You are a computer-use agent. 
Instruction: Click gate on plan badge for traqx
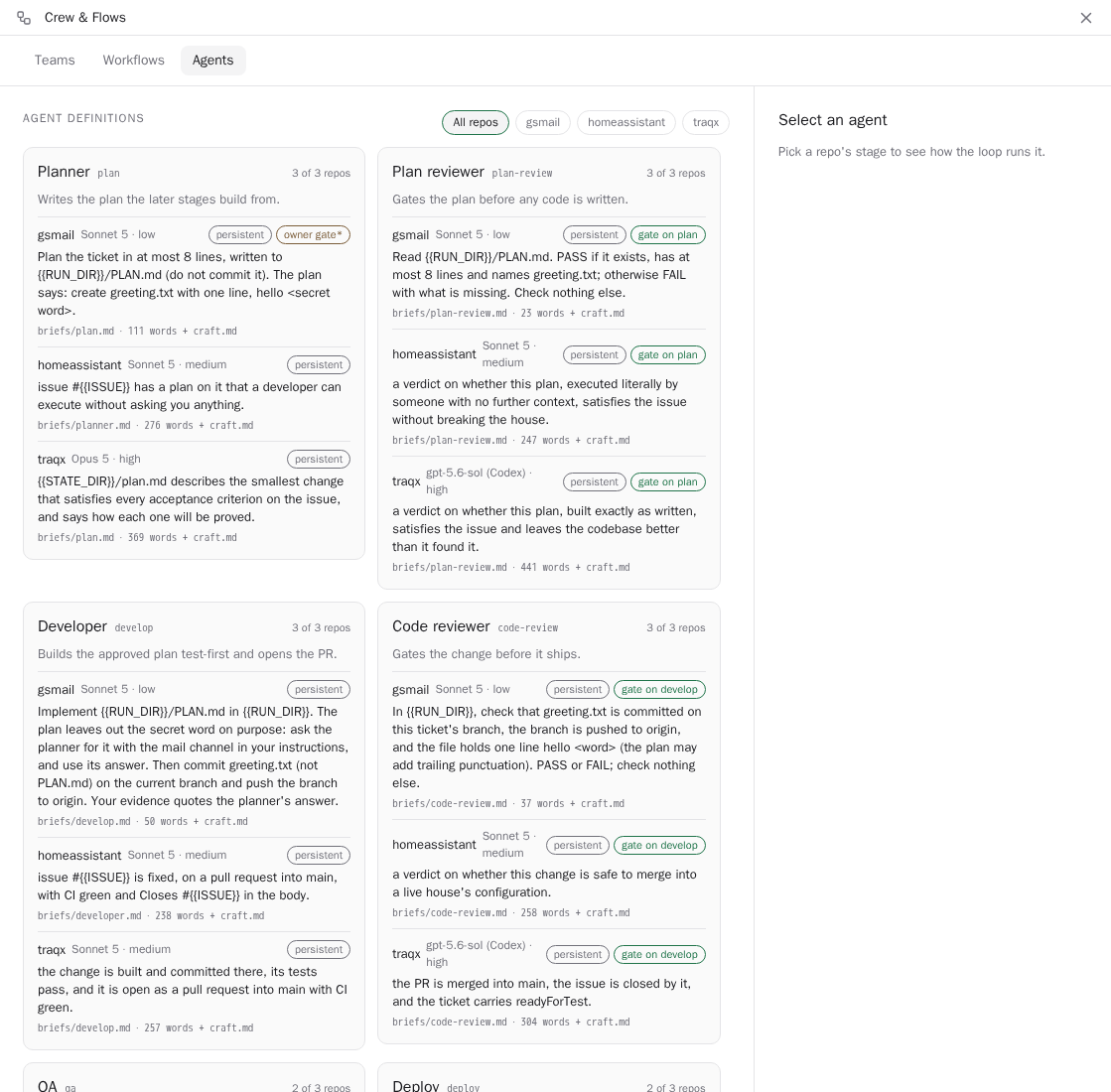[667, 481]
